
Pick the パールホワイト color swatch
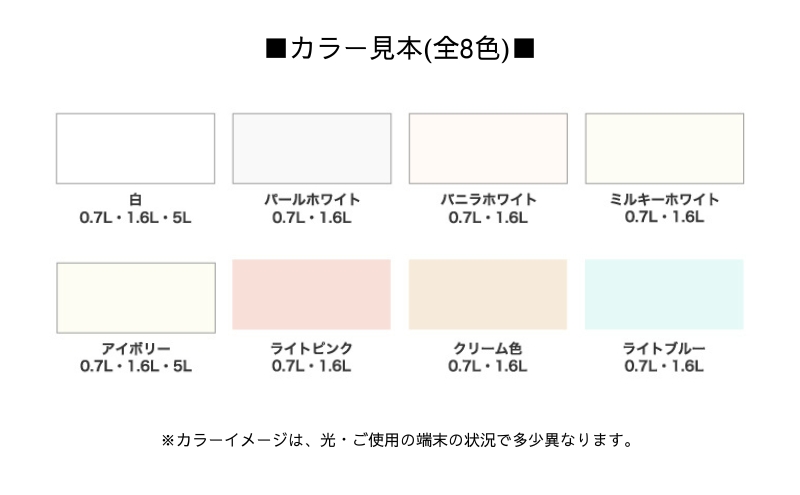(312, 148)
